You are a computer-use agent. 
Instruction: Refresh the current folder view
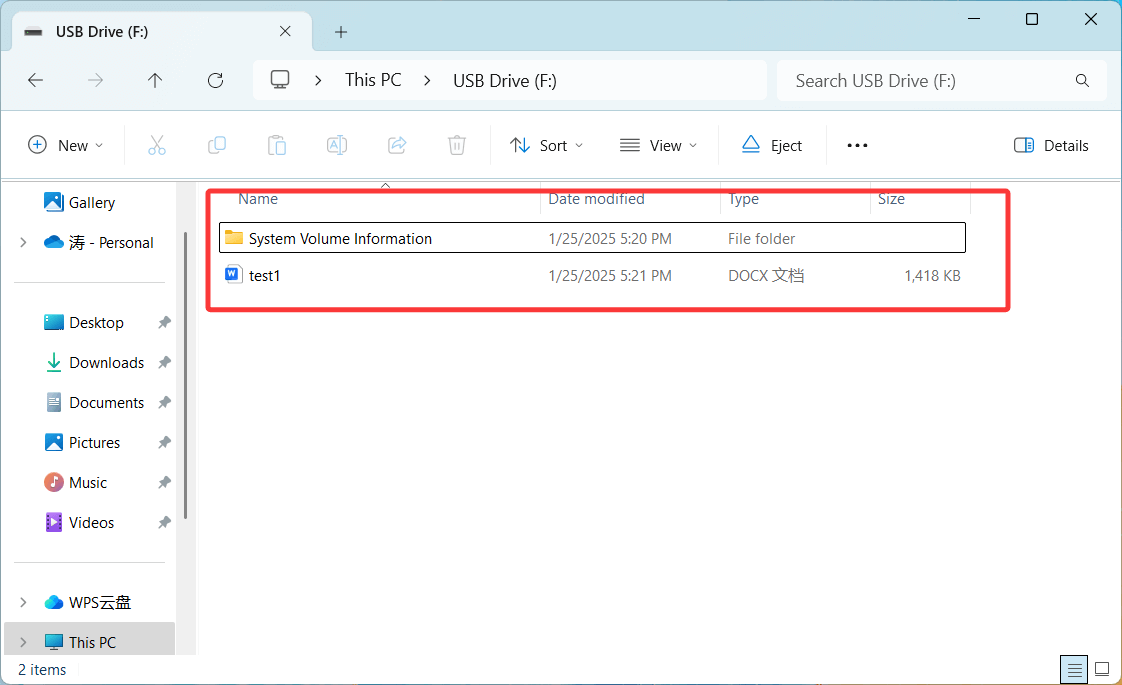tap(215, 81)
